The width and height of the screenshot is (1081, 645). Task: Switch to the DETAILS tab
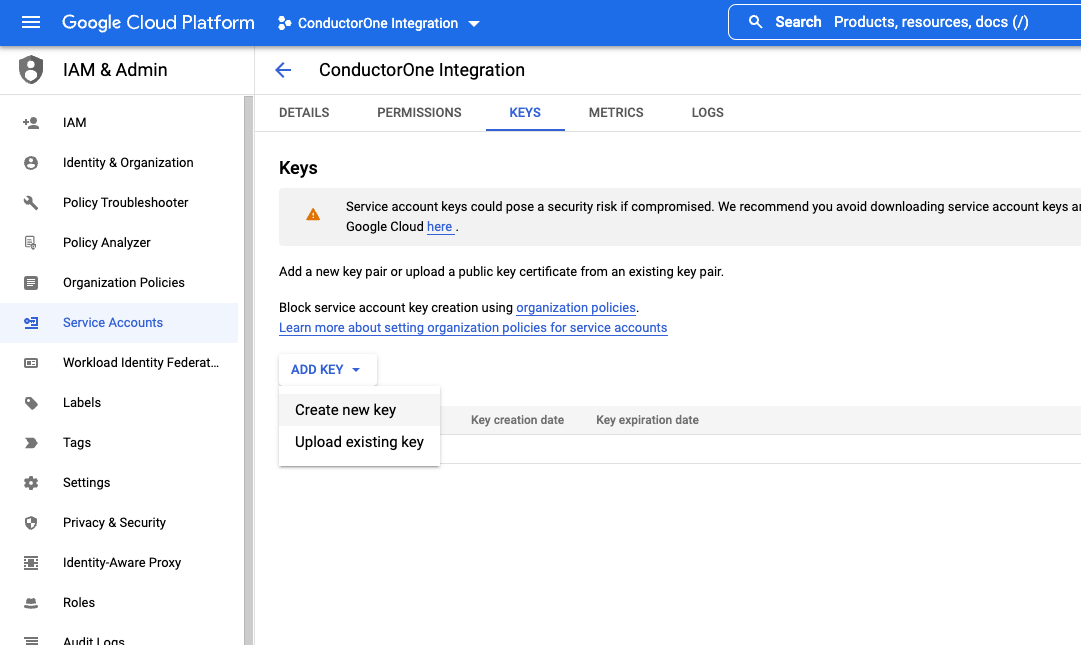304,112
